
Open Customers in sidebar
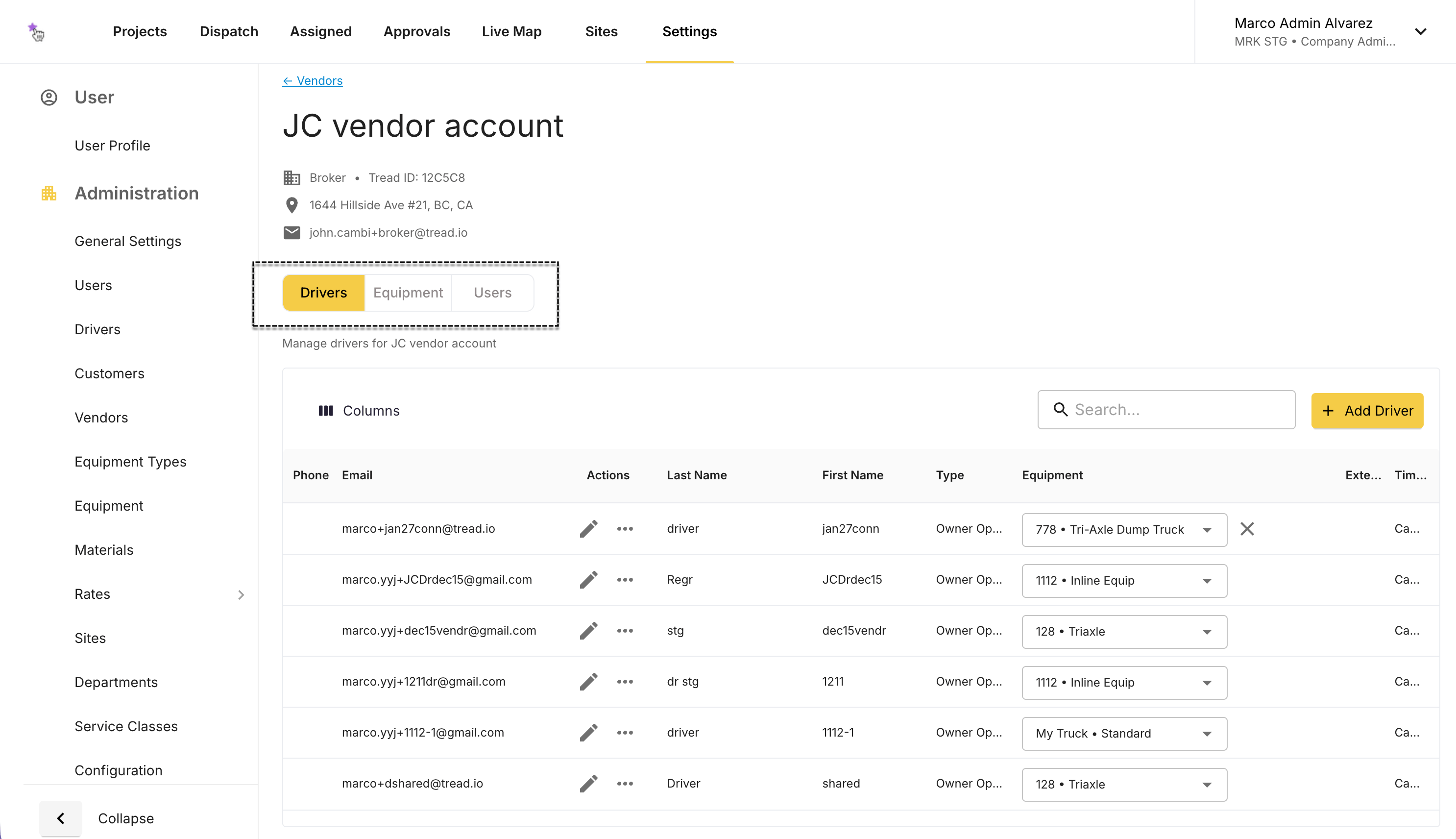tap(109, 373)
